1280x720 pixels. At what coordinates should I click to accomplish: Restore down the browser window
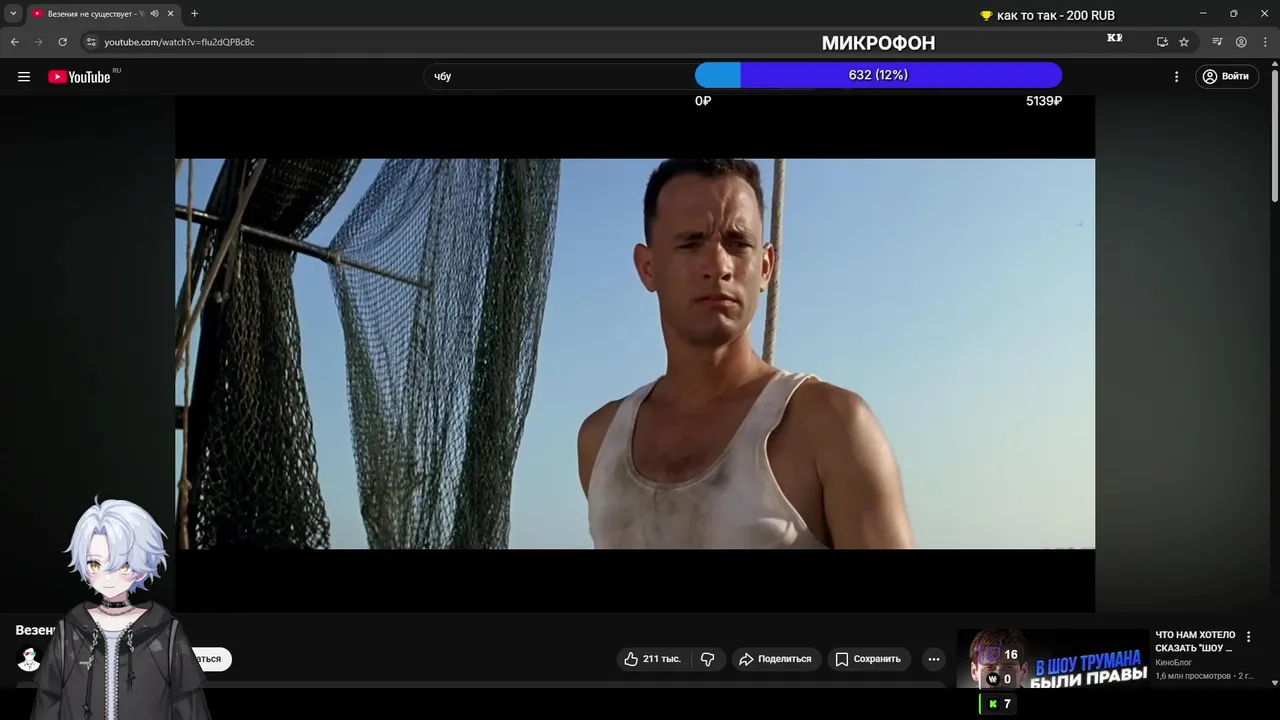pos(1233,13)
